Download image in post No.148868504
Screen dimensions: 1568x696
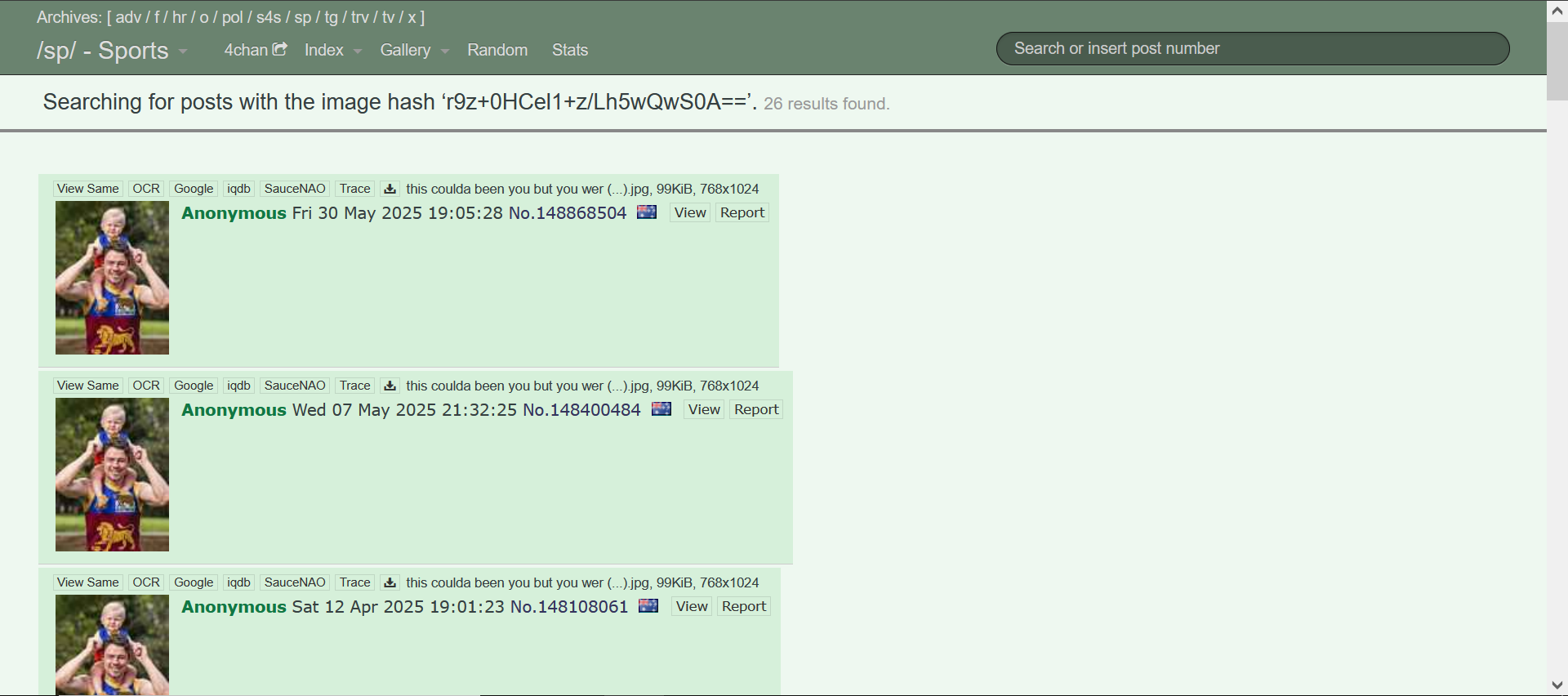(x=390, y=189)
